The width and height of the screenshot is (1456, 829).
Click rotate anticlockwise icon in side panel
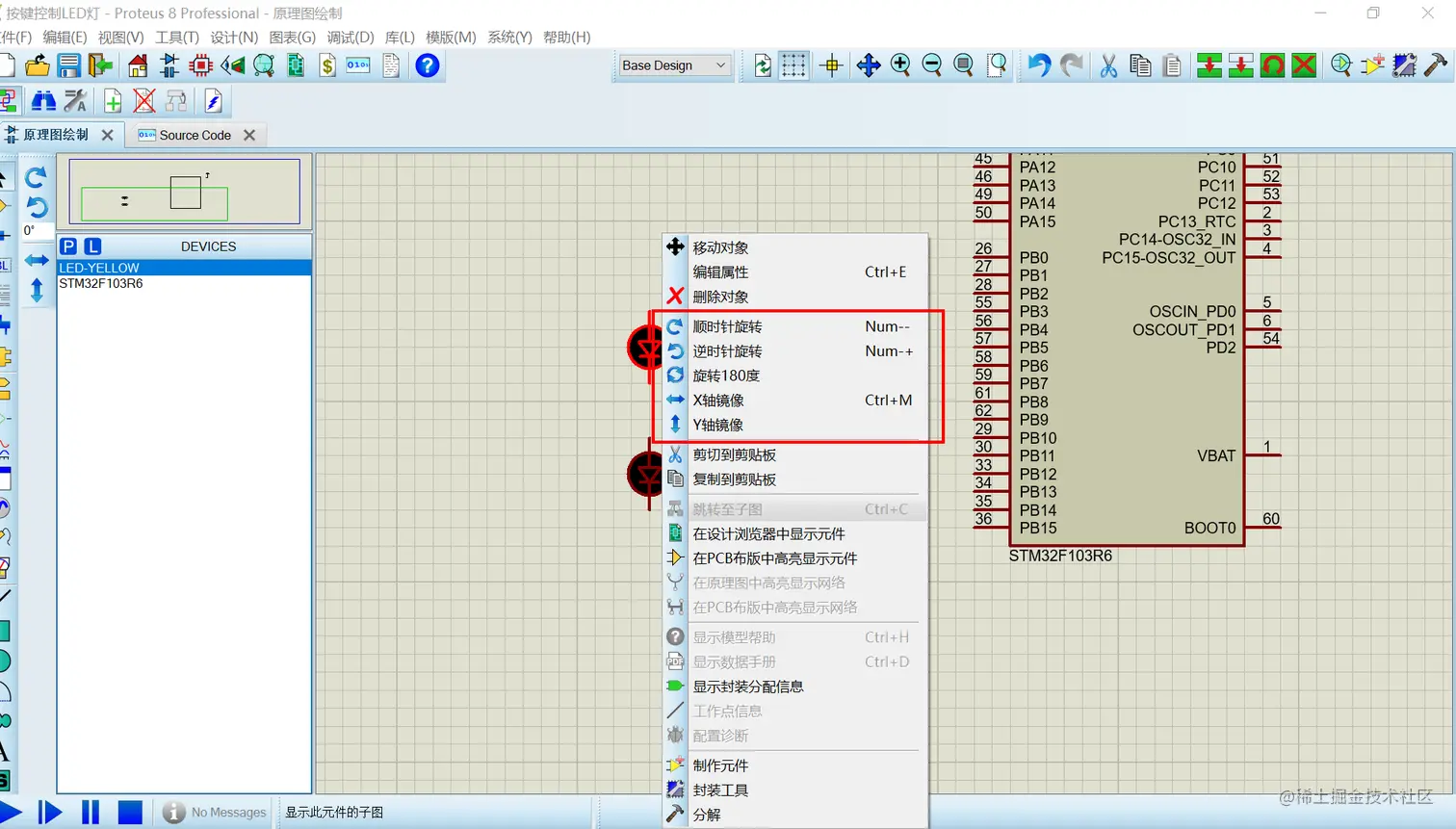tap(36, 207)
